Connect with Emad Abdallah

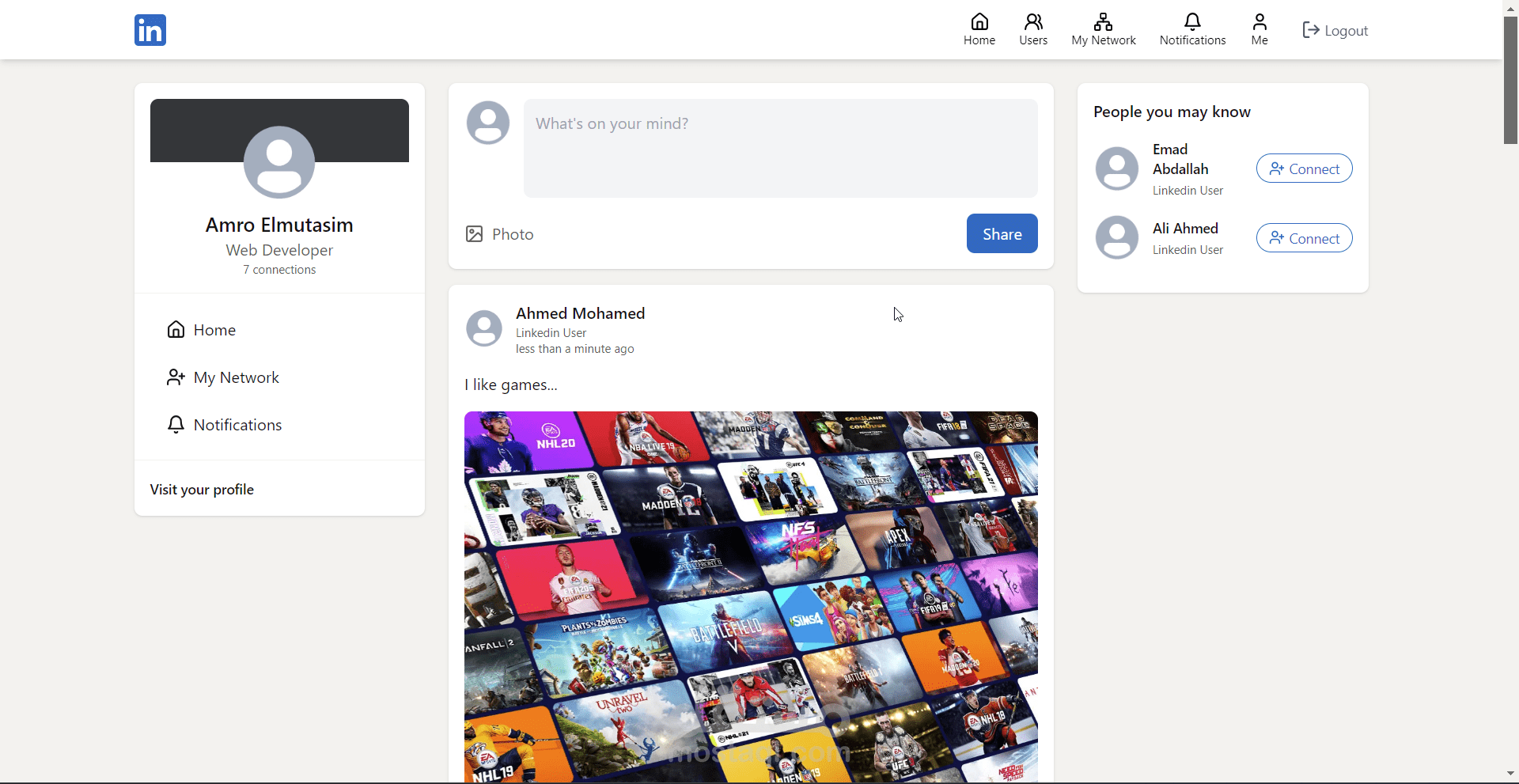1305,169
